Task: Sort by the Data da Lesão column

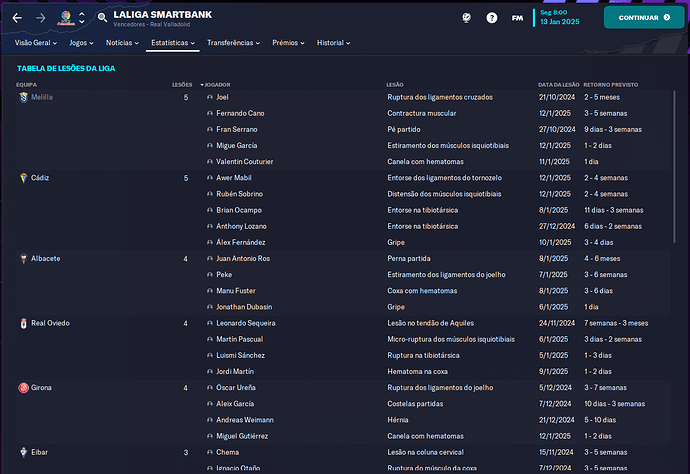Action: [x=558, y=85]
